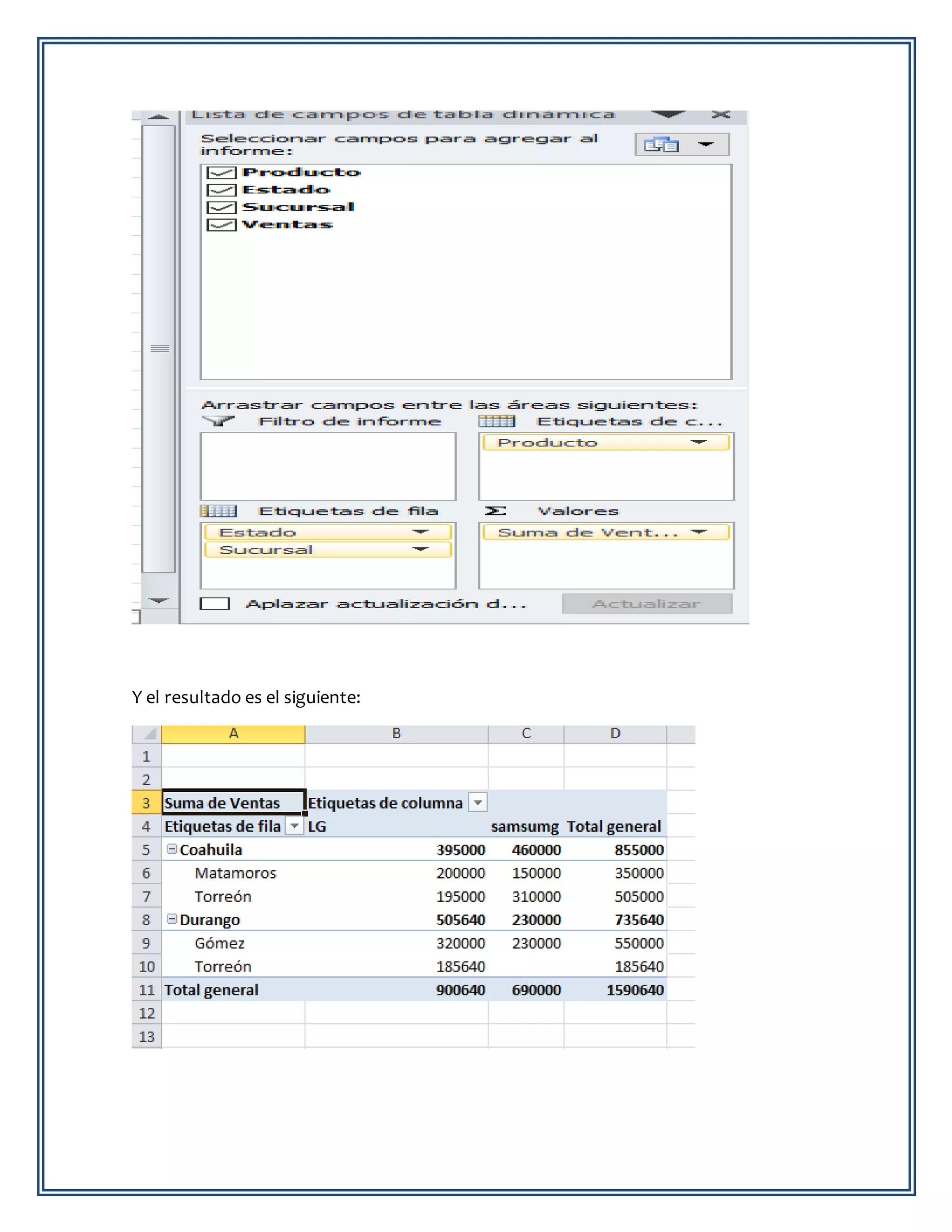Click the Etiquetas de columna grid icon
Image resolution: width=952 pixels, height=1232 pixels.
click(496, 421)
